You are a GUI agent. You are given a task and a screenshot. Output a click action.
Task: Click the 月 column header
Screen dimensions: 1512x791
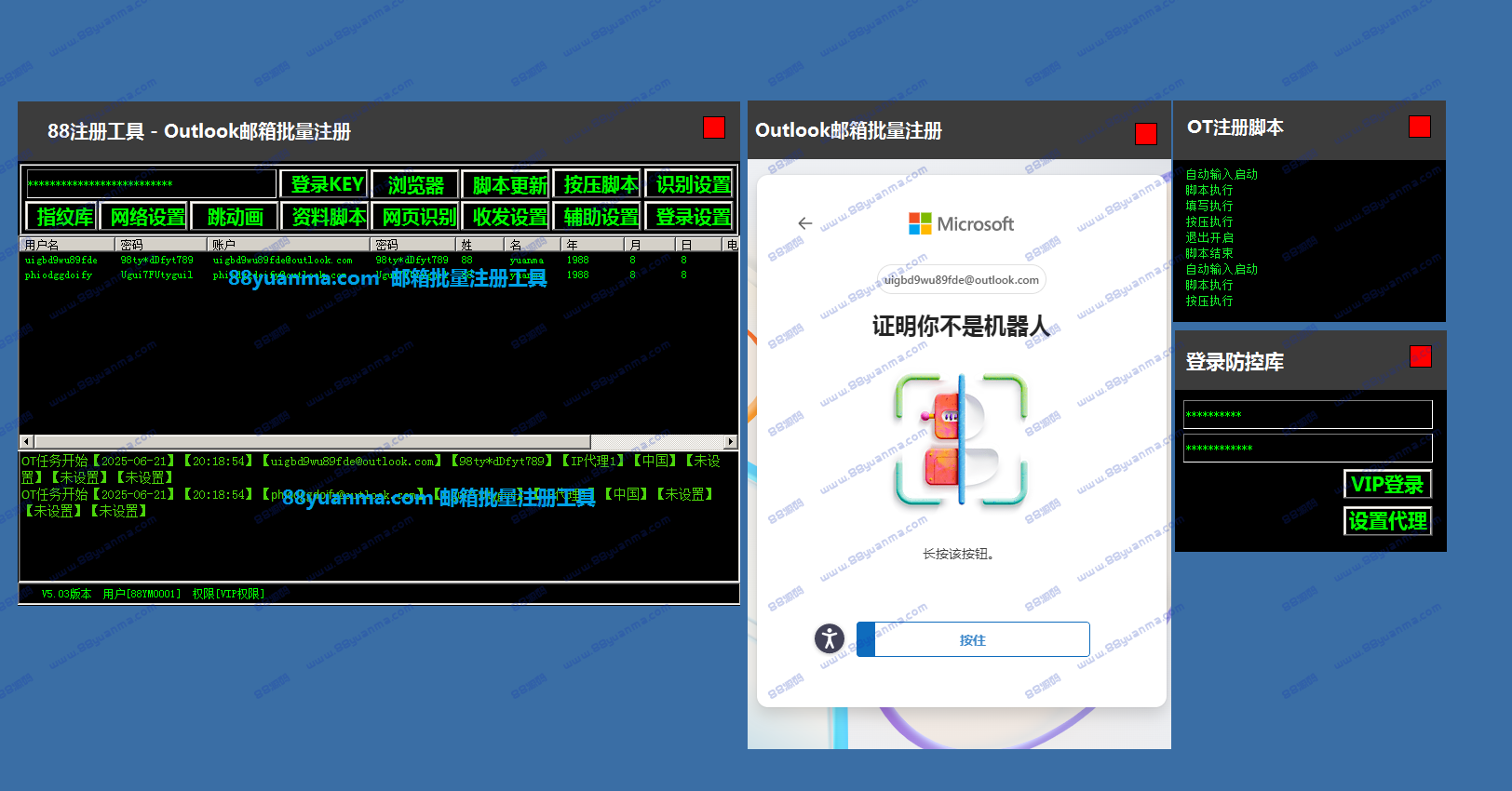pos(649,245)
